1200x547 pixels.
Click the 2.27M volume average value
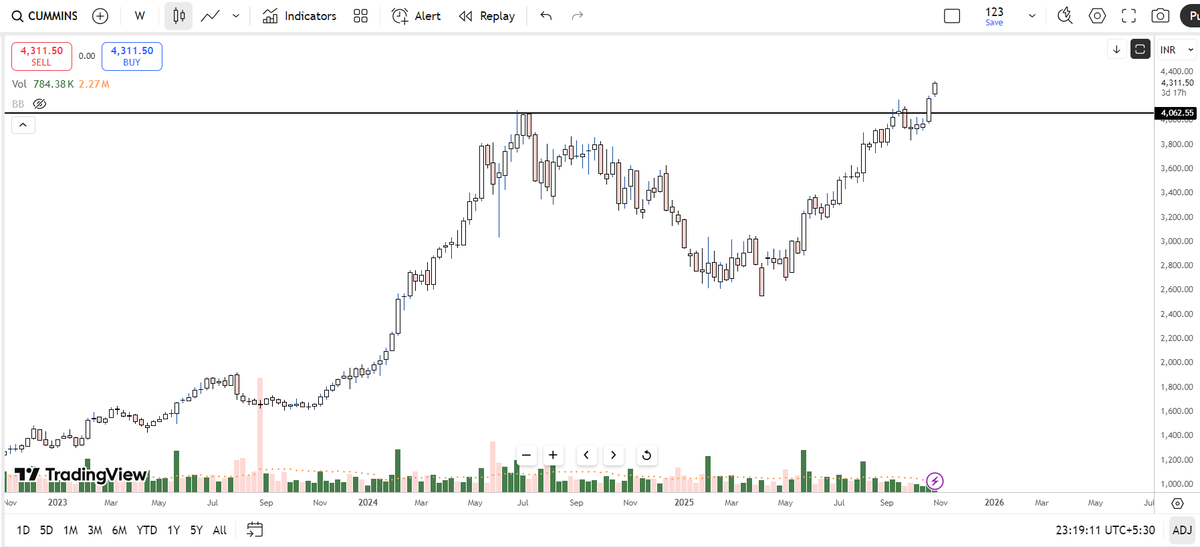point(94,84)
